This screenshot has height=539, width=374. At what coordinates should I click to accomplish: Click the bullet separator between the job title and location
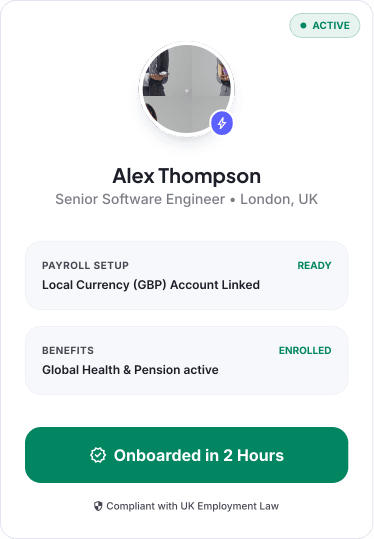pos(232,200)
